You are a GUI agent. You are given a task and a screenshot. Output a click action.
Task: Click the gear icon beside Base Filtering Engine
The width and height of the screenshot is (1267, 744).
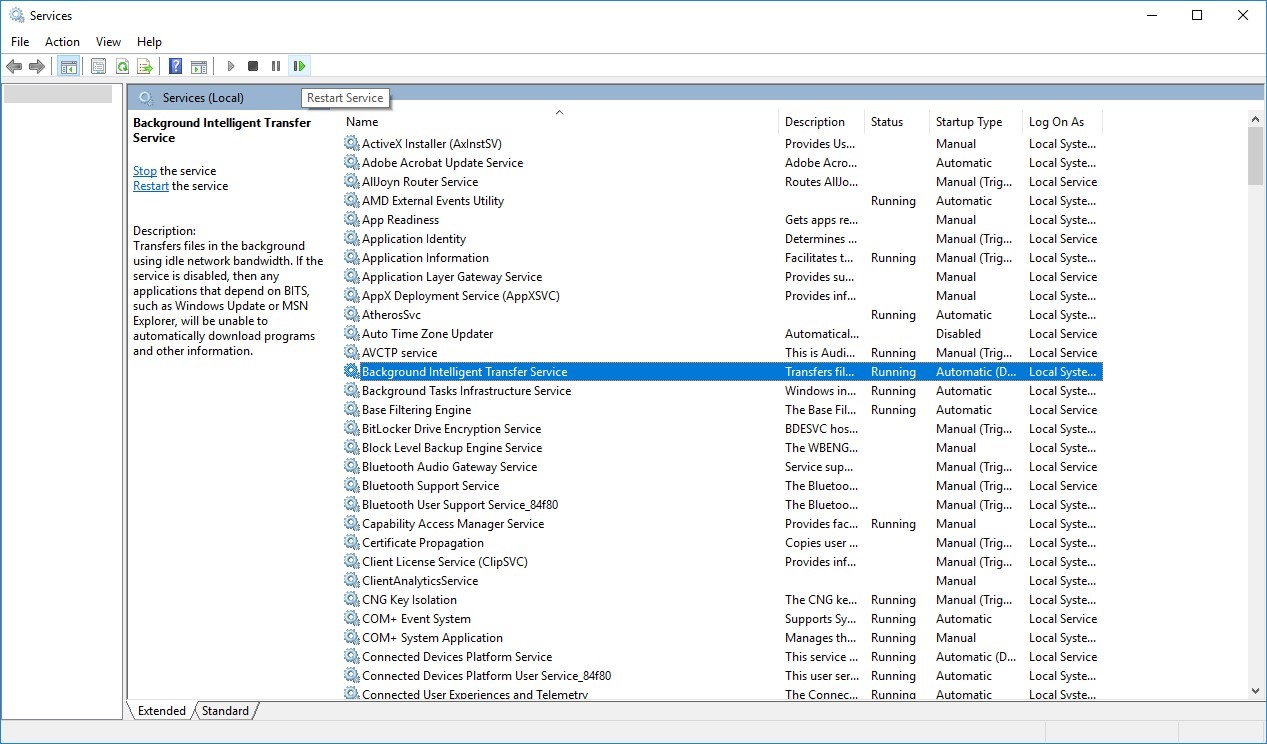point(351,409)
